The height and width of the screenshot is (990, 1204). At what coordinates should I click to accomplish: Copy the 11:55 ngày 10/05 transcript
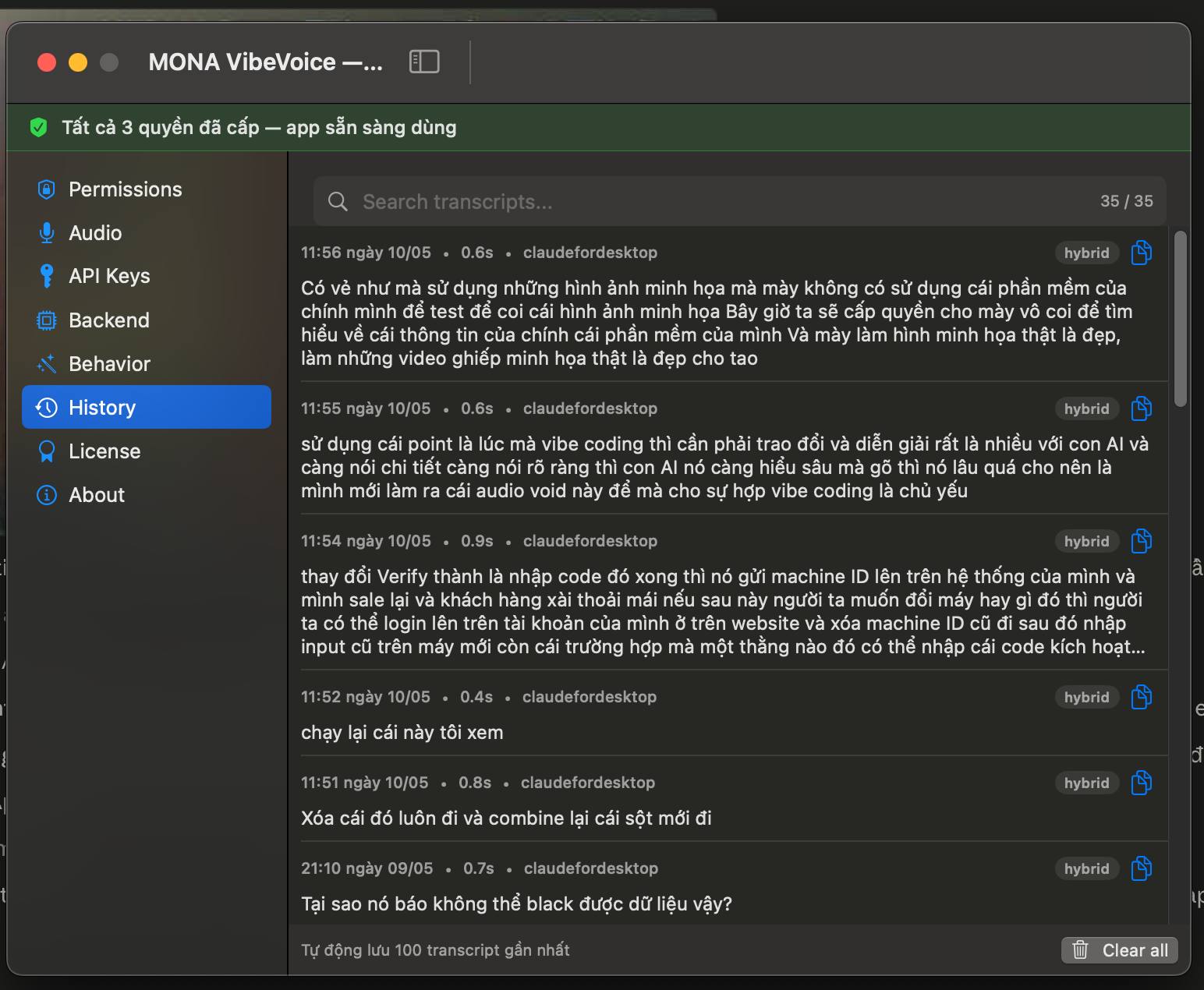[x=1142, y=408]
